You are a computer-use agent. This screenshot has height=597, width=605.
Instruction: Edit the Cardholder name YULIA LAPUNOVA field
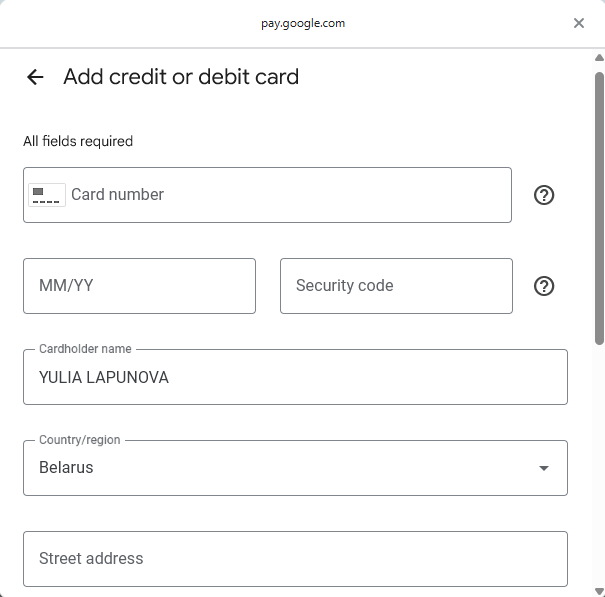(x=295, y=377)
